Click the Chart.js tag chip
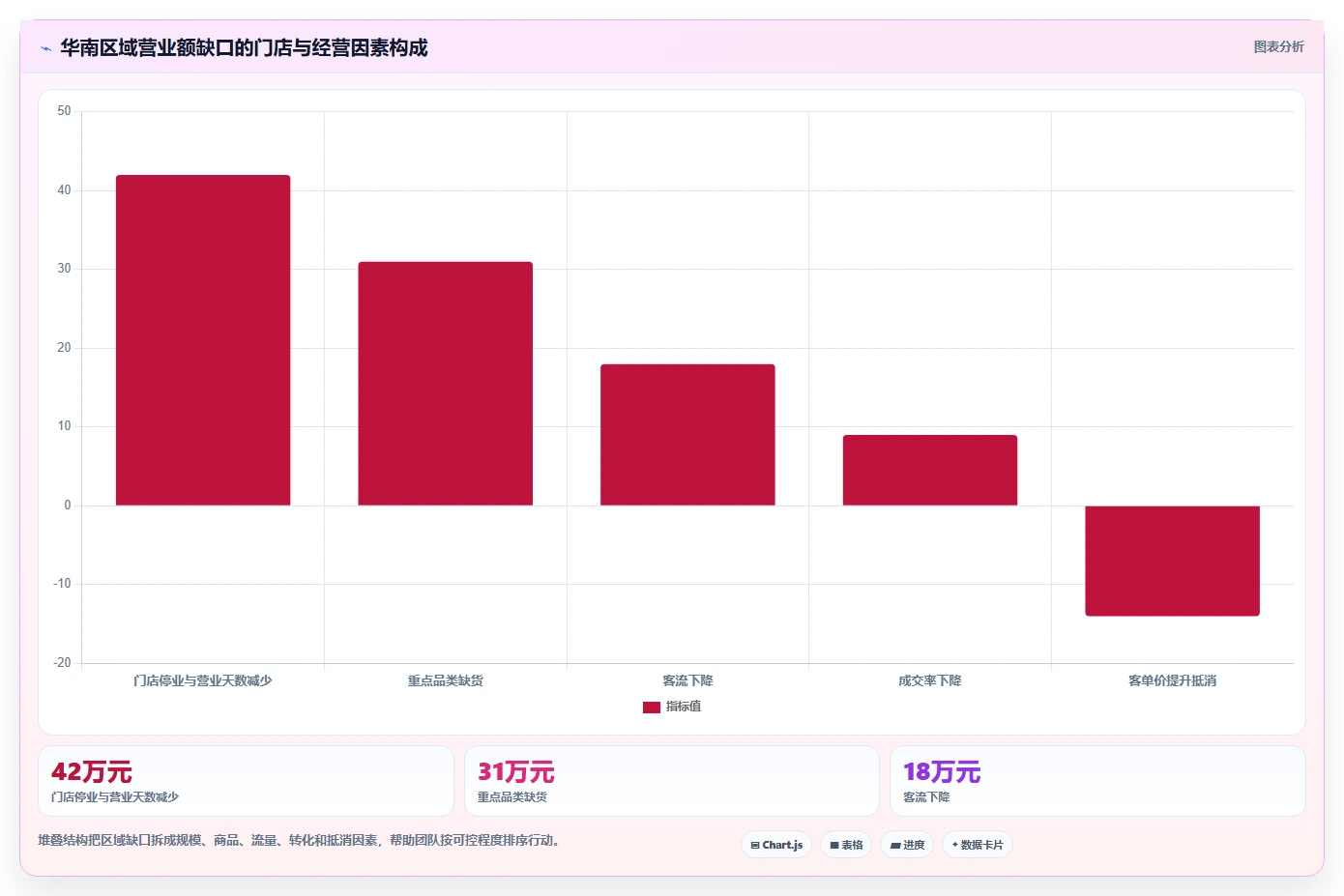Viewport: 1344px width, 896px height. pos(776,845)
